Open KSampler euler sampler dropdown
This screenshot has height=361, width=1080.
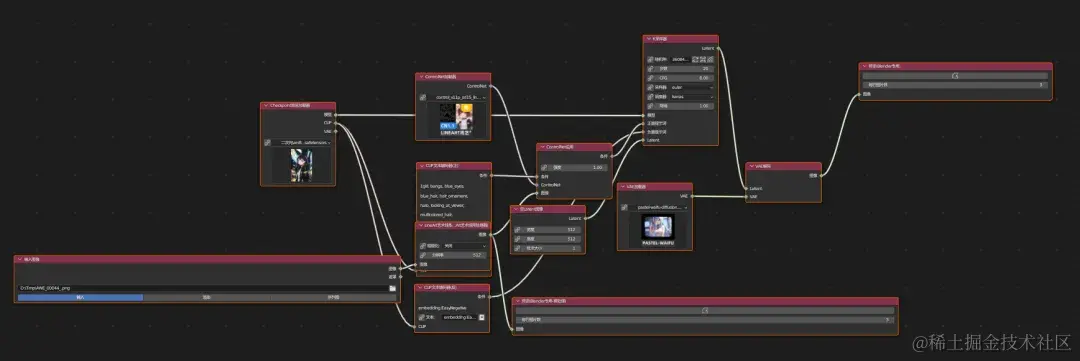692,87
